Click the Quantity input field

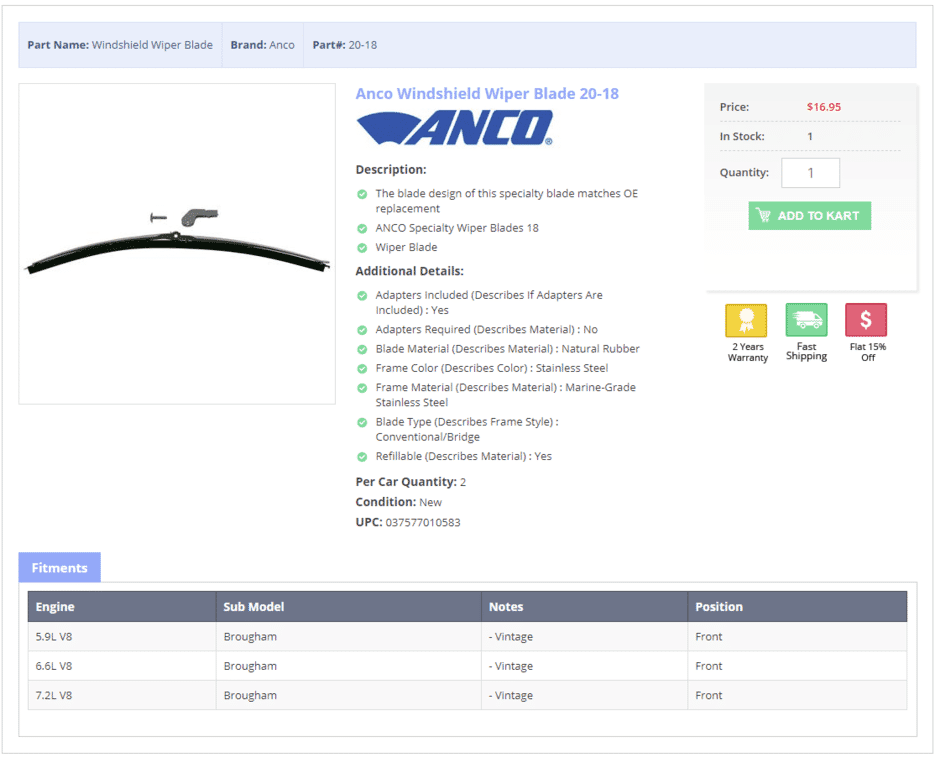810,173
